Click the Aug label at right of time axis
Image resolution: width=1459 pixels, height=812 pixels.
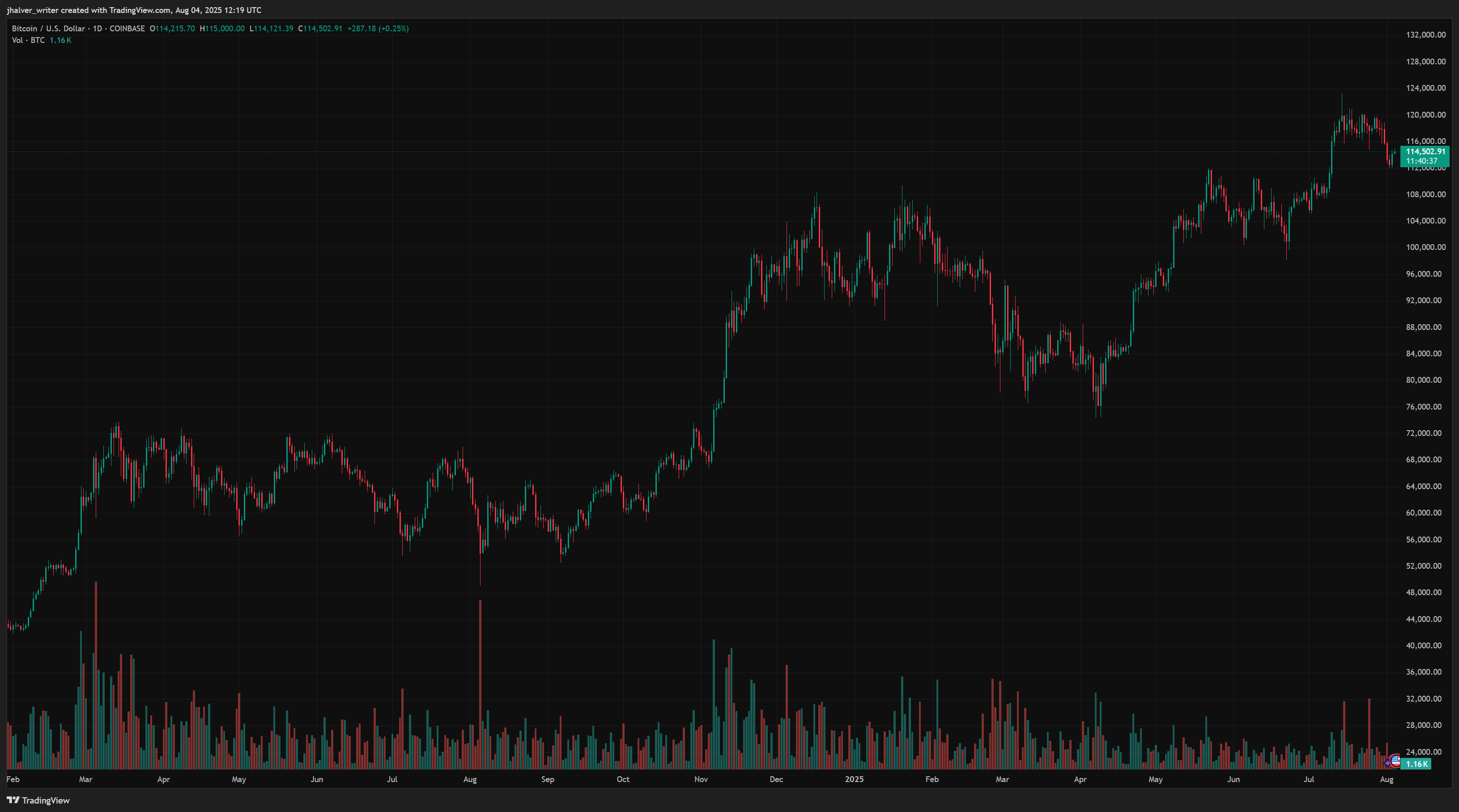1387,779
